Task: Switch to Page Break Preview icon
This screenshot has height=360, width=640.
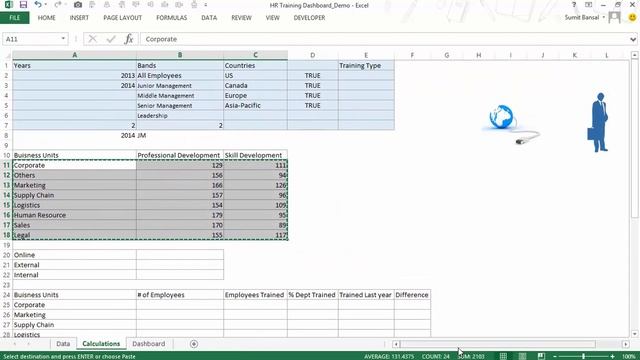Action: (x=541, y=356)
